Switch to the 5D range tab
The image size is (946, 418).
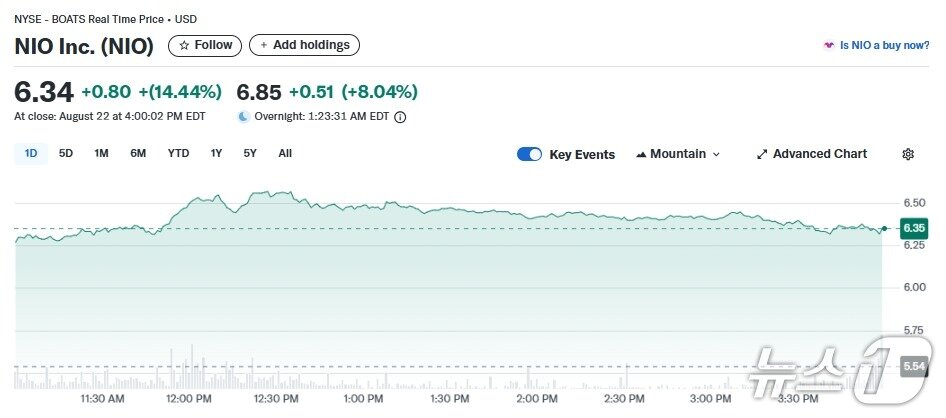(x=66, y=153)
